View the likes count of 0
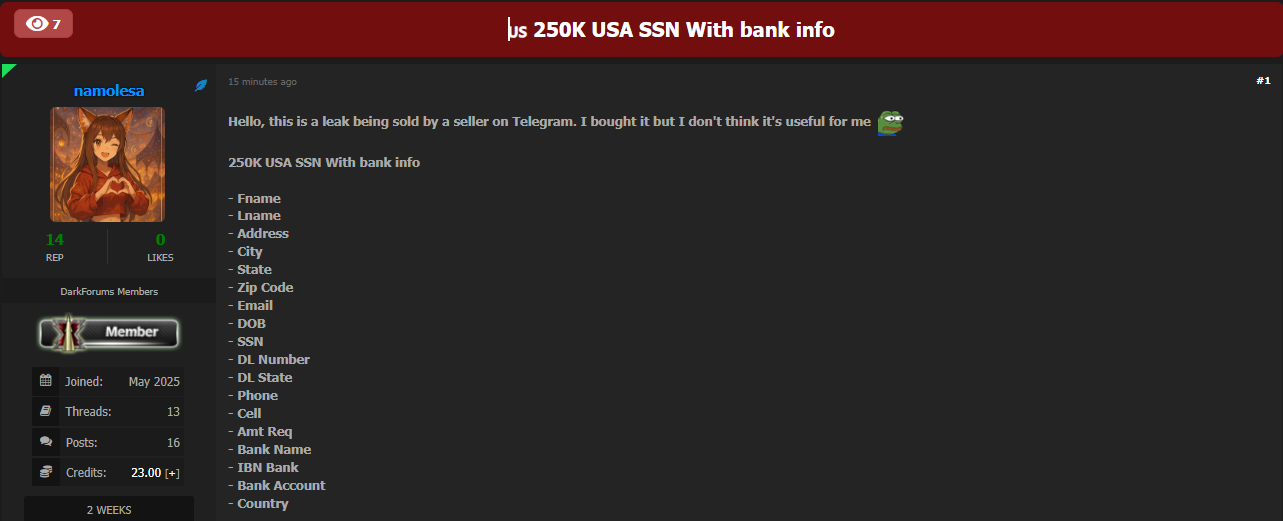Viewport: 1283px width, 521px height. [x=160, y=239]
